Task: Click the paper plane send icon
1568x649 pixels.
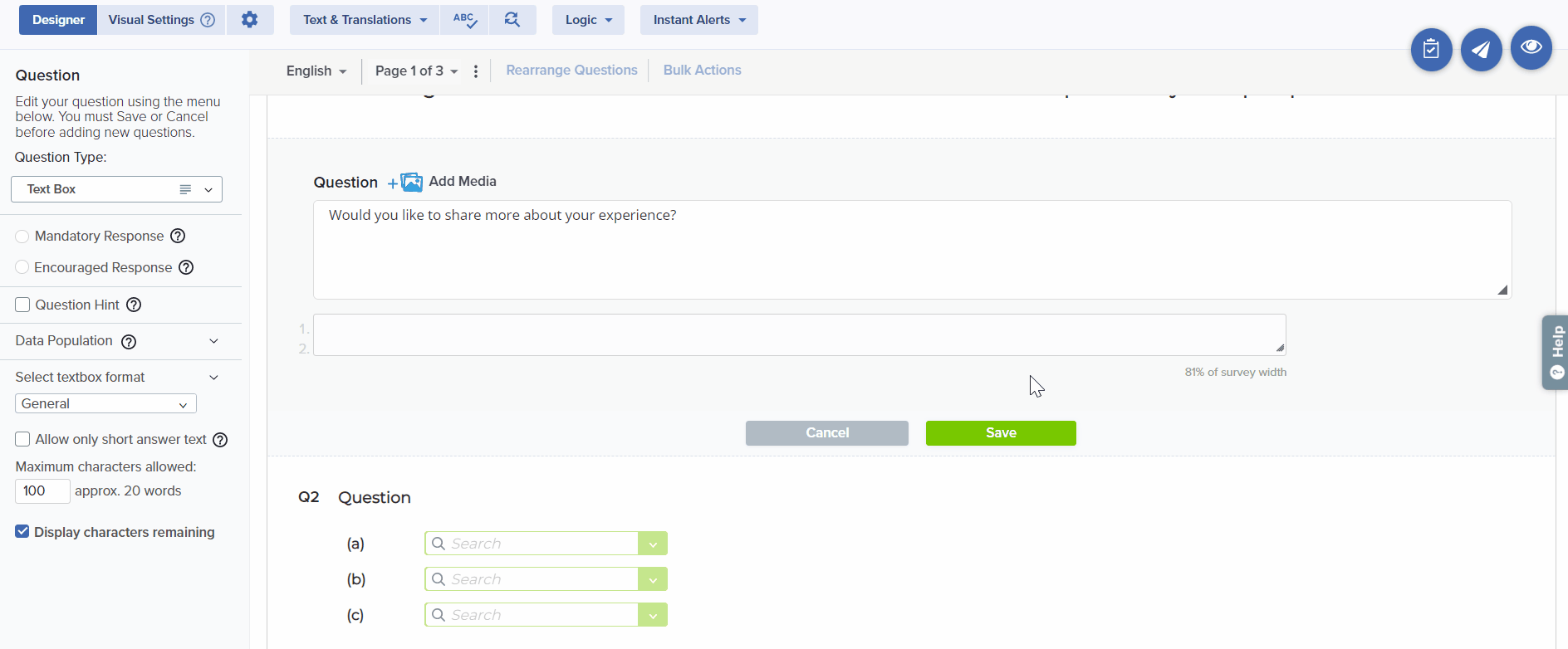Action: point(1481,50)
